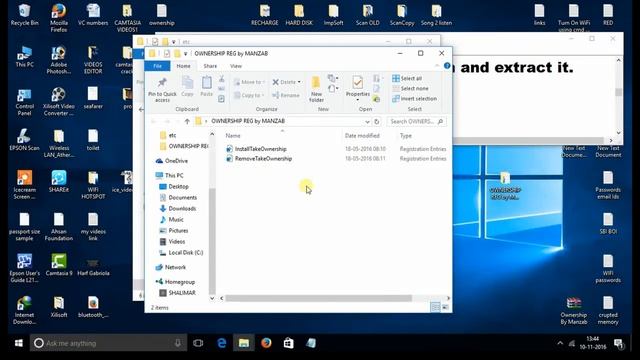Click the horizontal scrollbar in file list
This screenshot has height=360, width=640.
pos(319,298)
